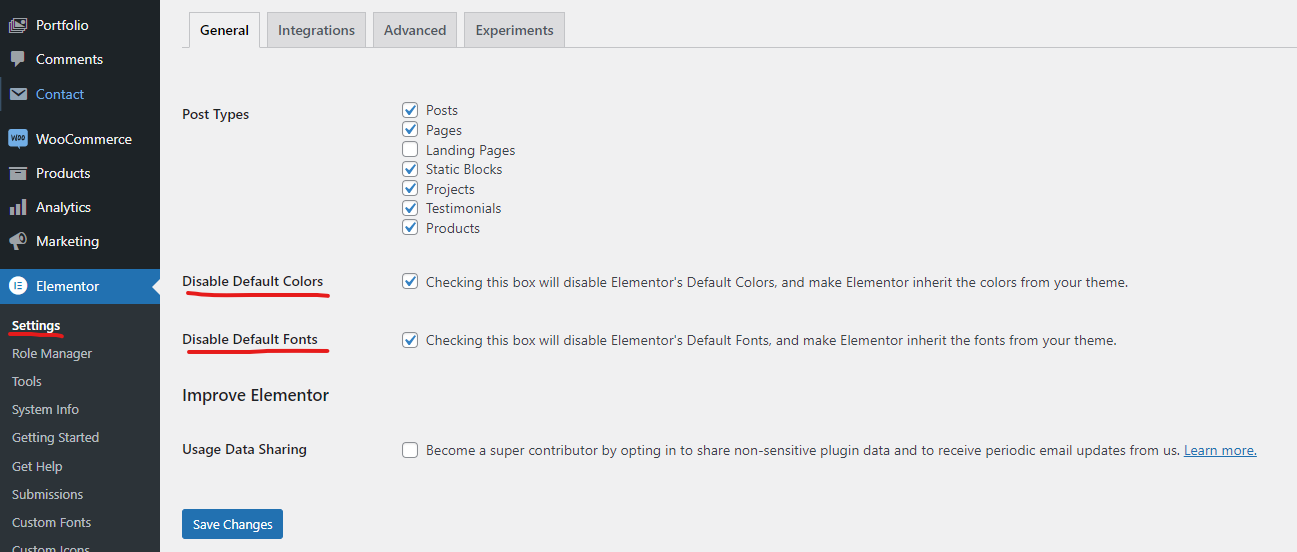
Task: Click the Contact envelope icon
Action: point(18,94)
